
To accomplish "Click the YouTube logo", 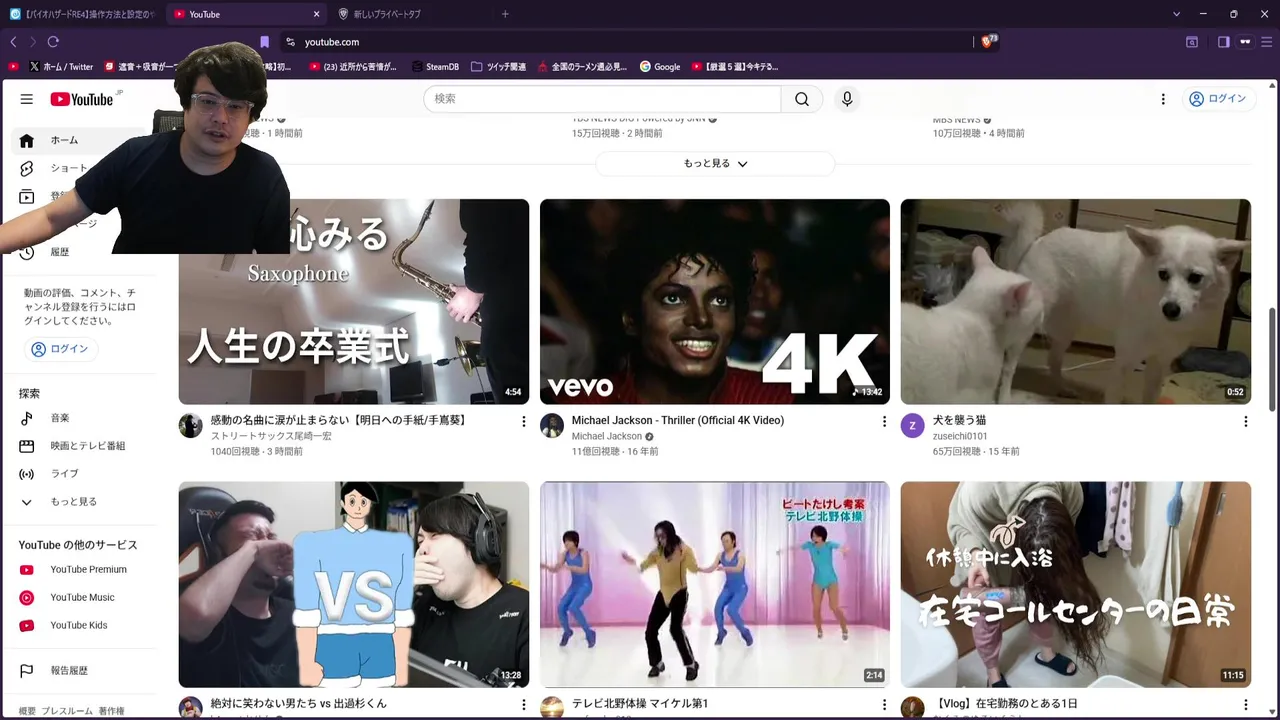I will pos(84,99).
